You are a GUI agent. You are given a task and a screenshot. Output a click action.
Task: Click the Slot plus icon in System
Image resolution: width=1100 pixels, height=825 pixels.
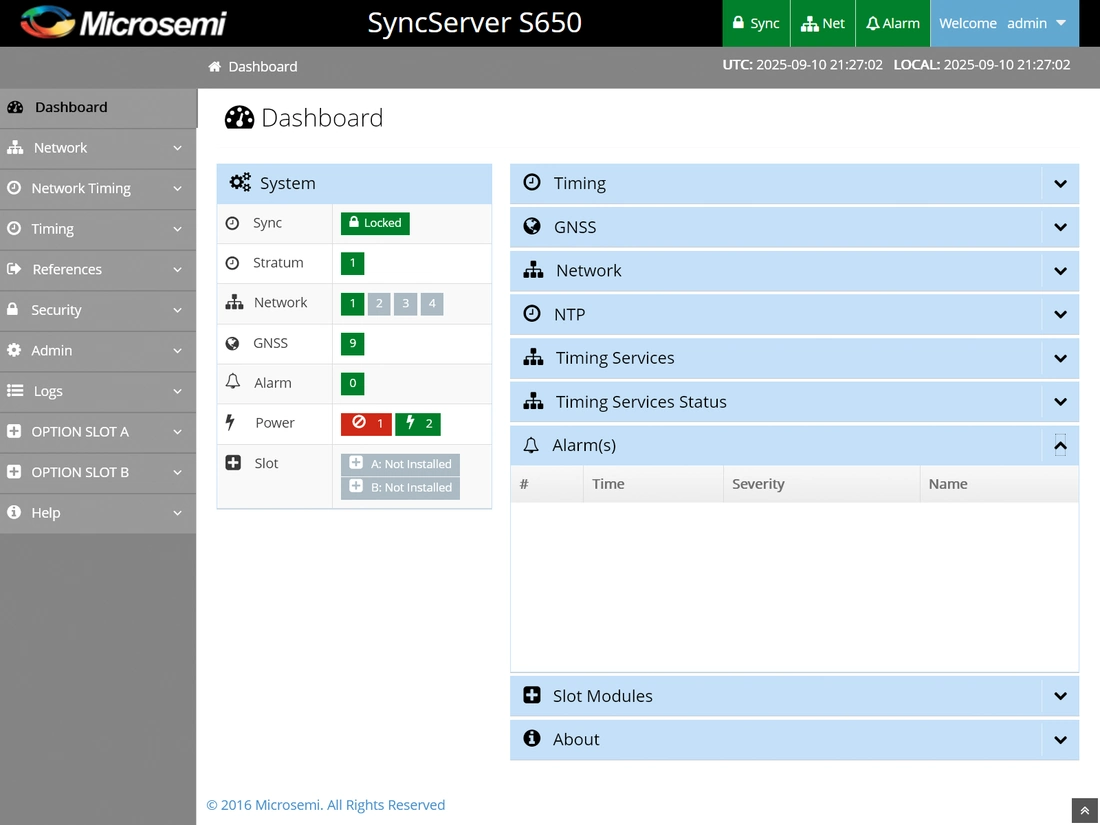click(x=233, y=463)
